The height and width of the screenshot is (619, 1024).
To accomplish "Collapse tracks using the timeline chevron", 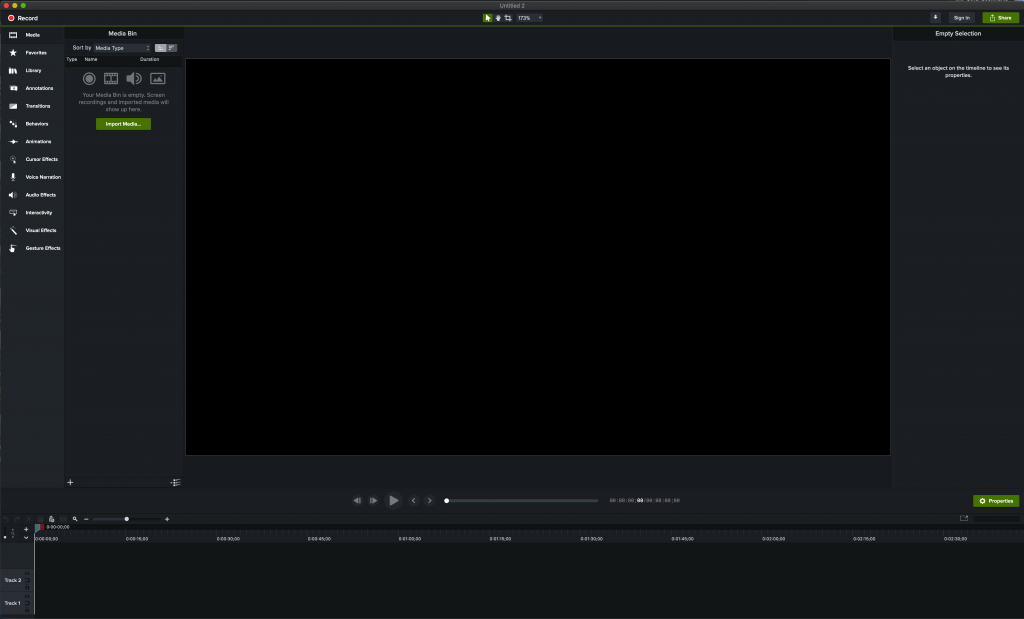I will point(26,538).
